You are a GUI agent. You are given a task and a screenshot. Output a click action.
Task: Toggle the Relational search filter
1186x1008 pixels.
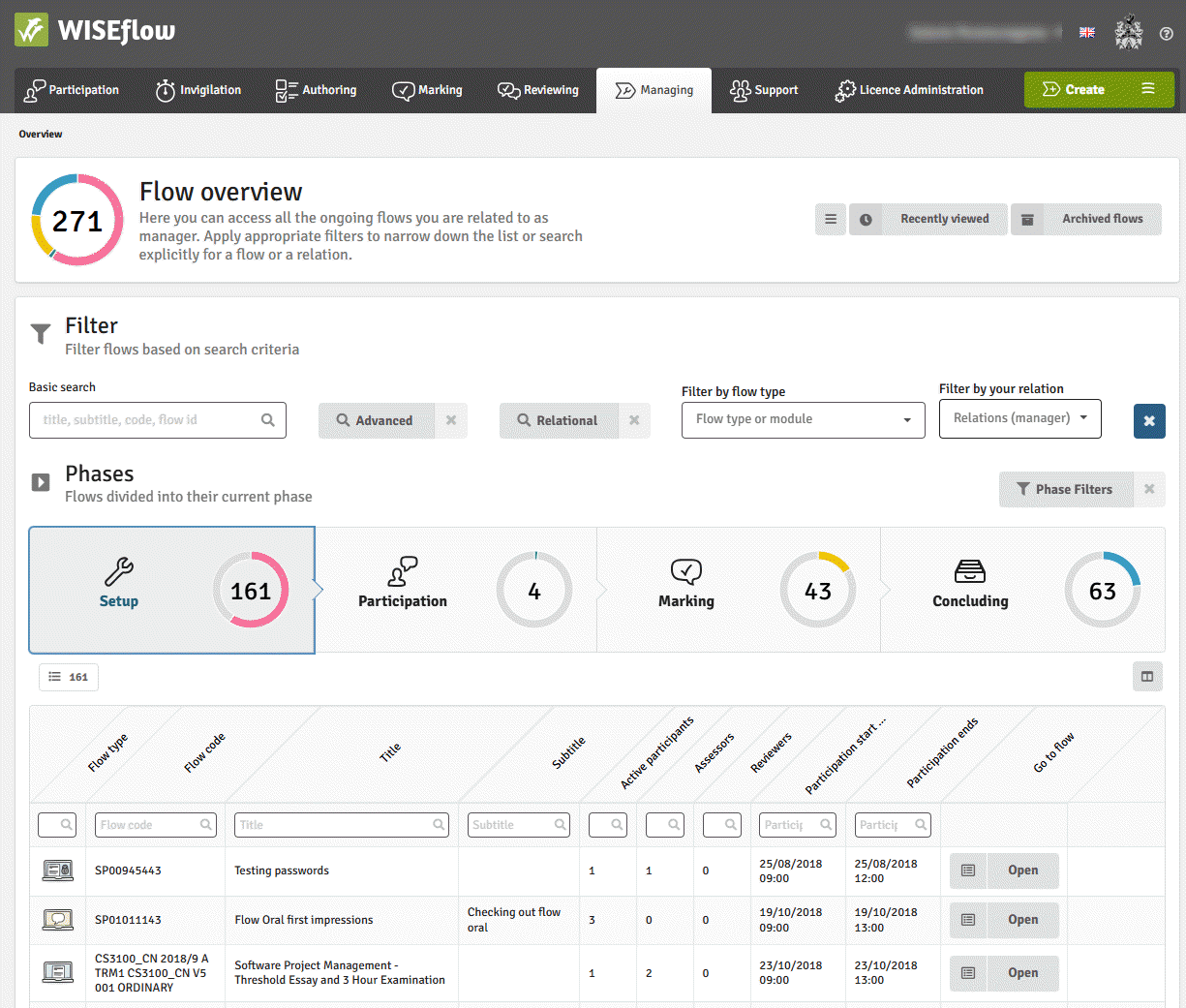pyautogui.click(x=559, y=420)
